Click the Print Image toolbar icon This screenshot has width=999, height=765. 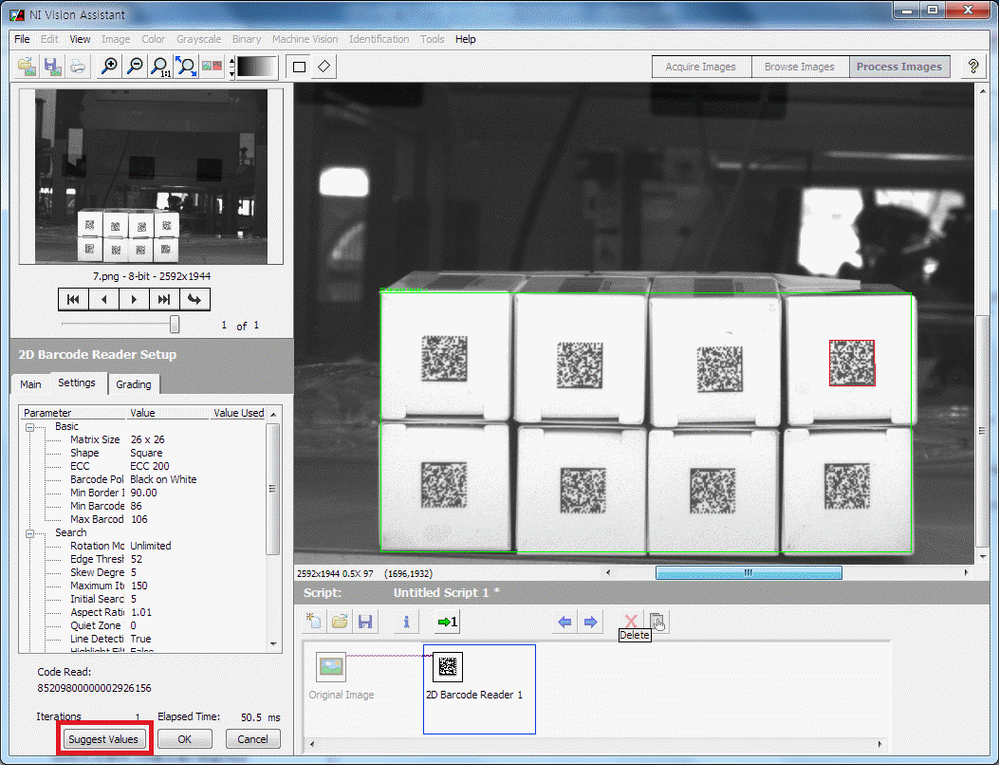tap(78, 66)
